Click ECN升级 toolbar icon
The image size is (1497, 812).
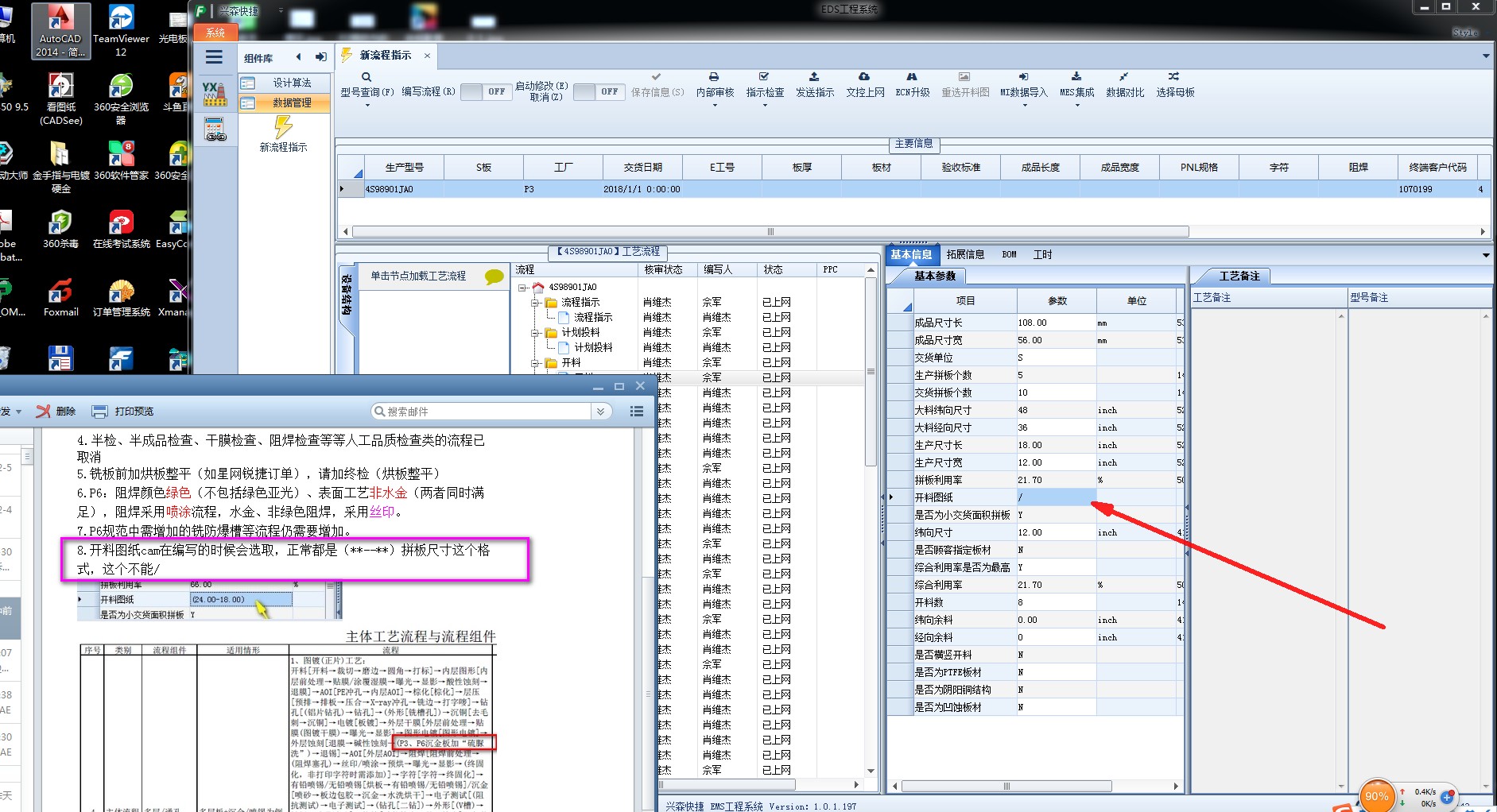(912, 77)
